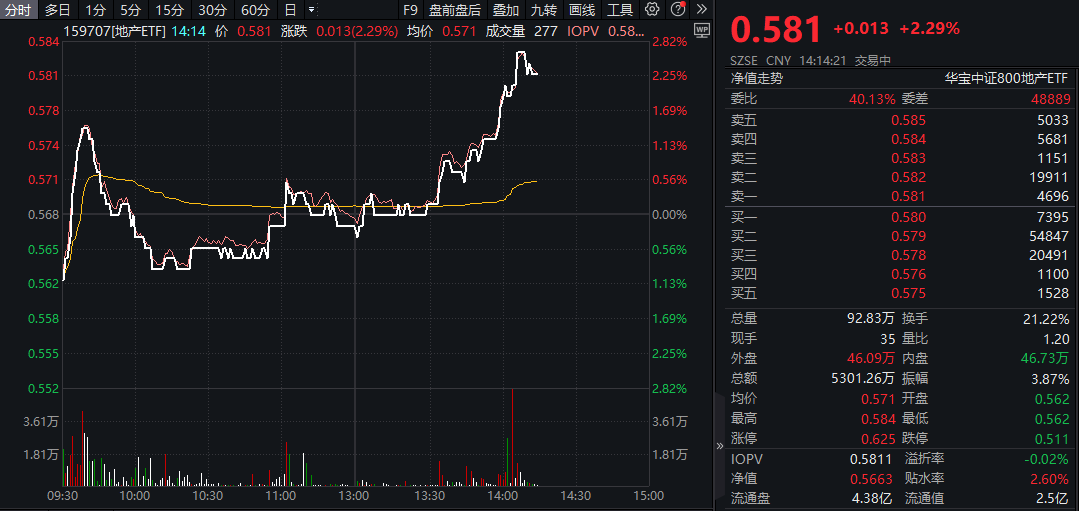Select the 卖三 ask row at 0.583

tap(900, 158)
